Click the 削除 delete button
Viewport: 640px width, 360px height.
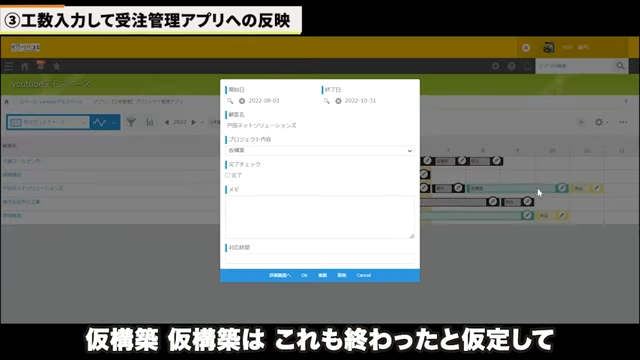point(342,276)
